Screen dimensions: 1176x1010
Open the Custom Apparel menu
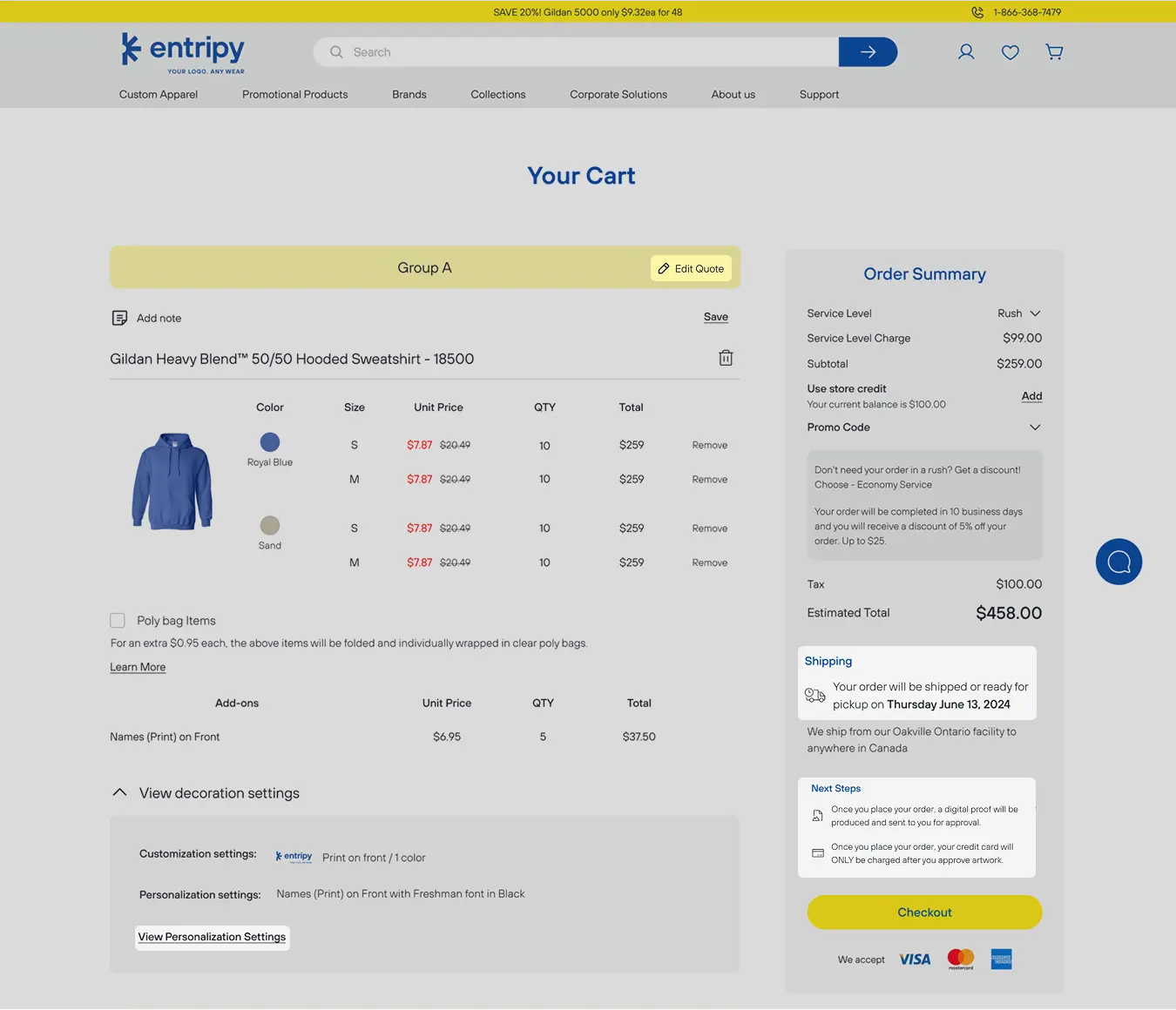coord(159,94)
